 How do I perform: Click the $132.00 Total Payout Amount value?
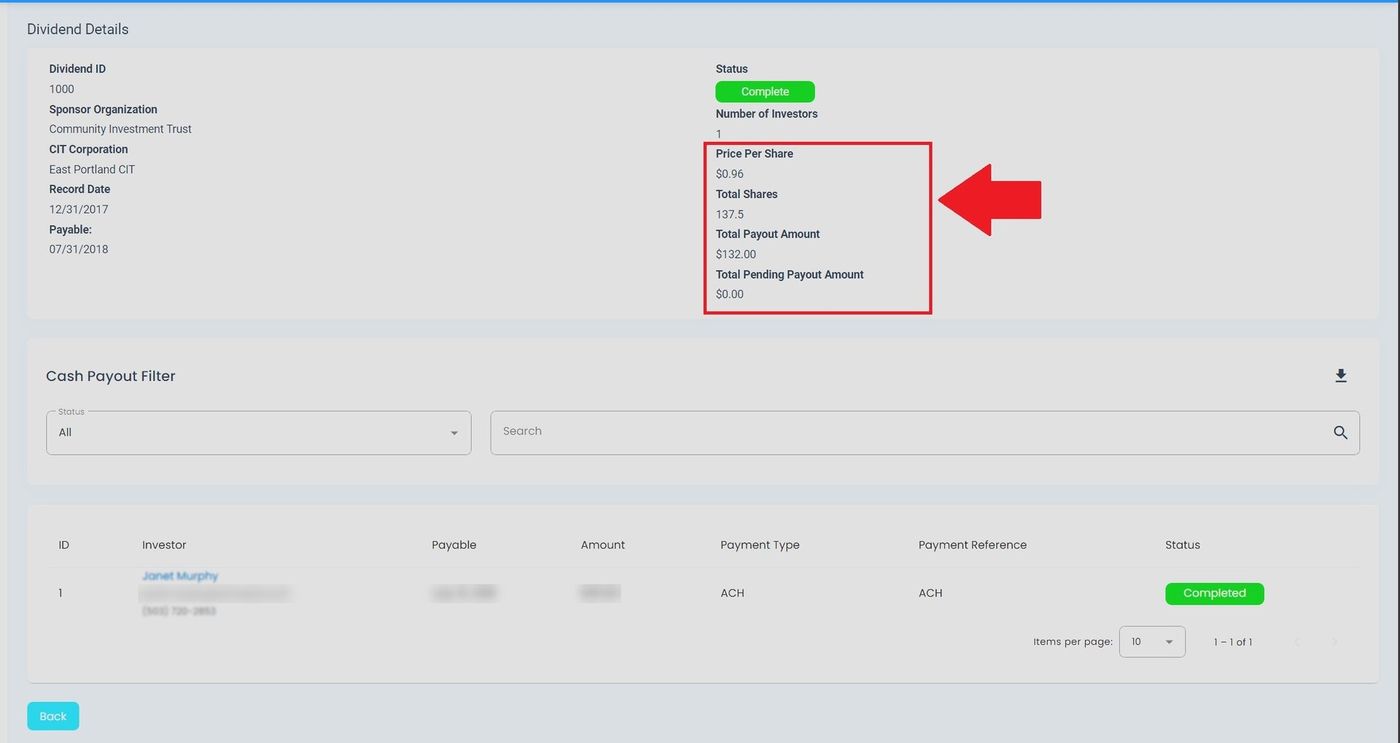coord(735,254)
